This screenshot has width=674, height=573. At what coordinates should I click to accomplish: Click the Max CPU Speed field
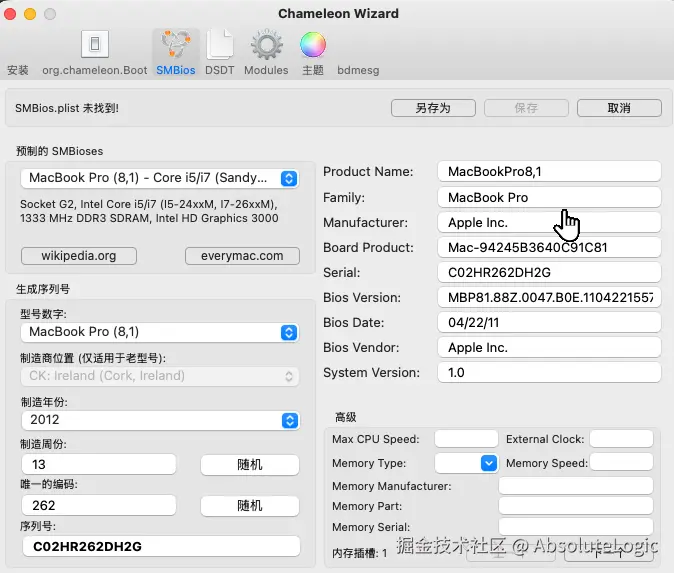point(466,439)
